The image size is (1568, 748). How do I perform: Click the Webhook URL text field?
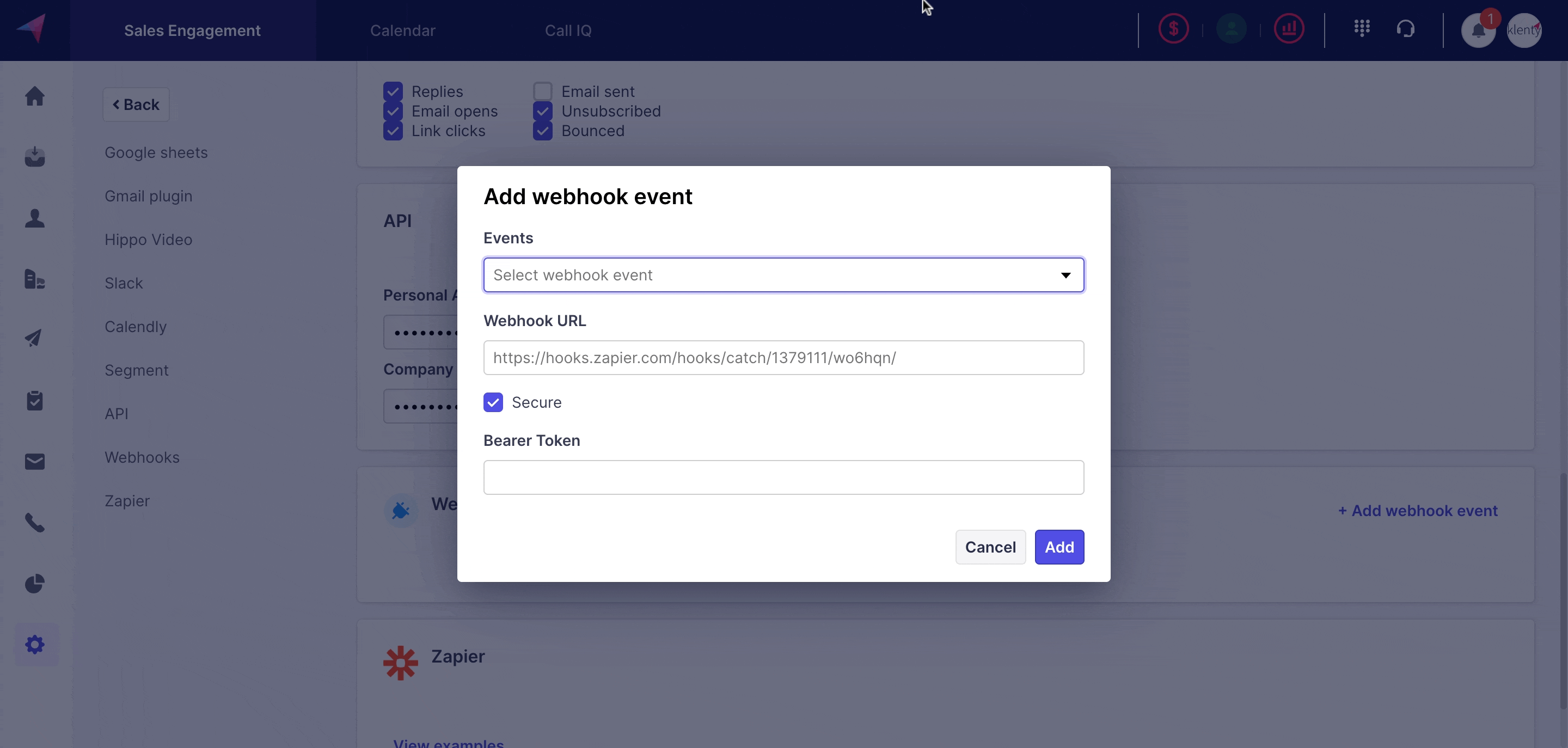[783, 358]
